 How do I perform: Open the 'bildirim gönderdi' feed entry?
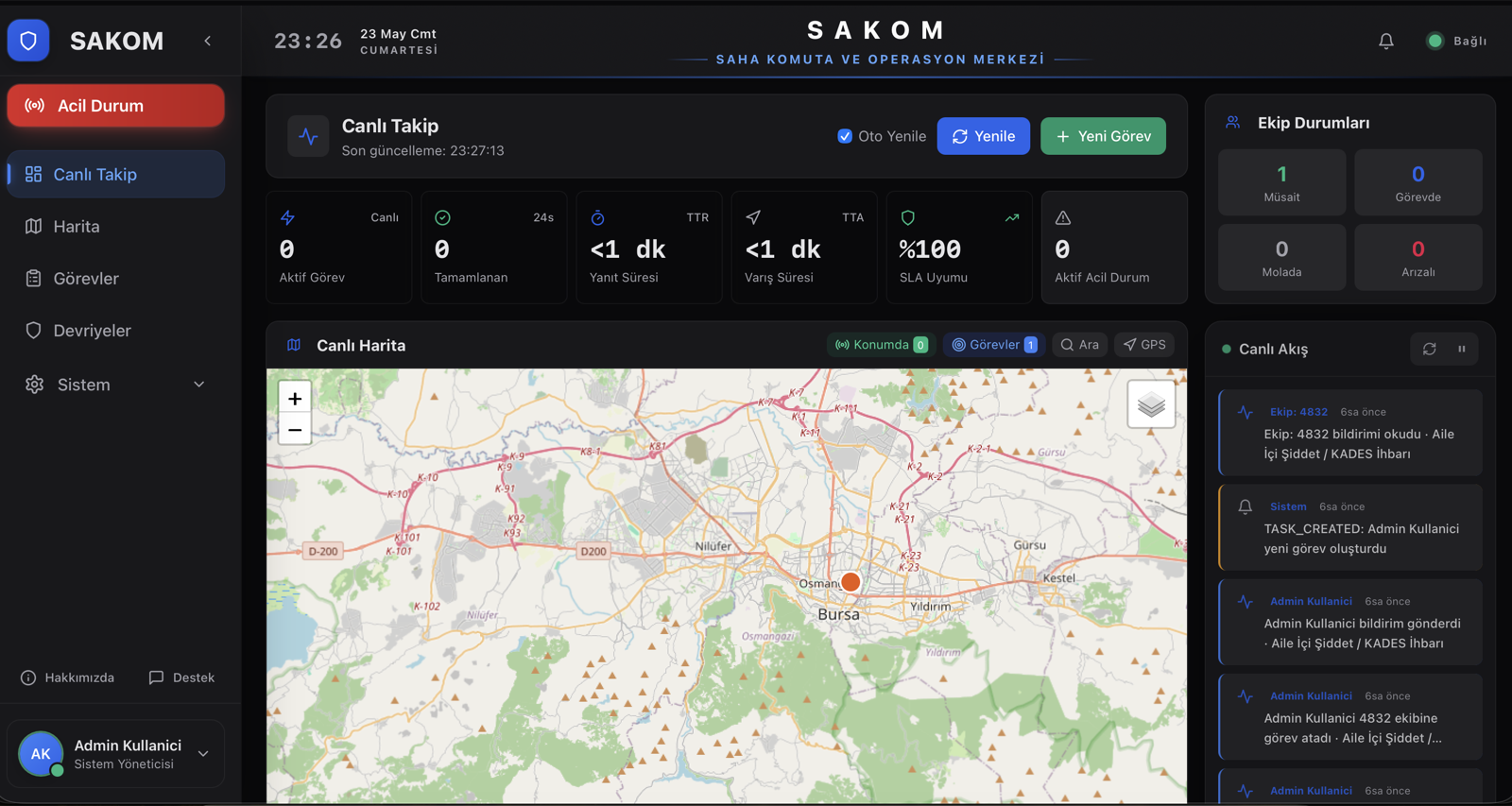(1350, 622)
